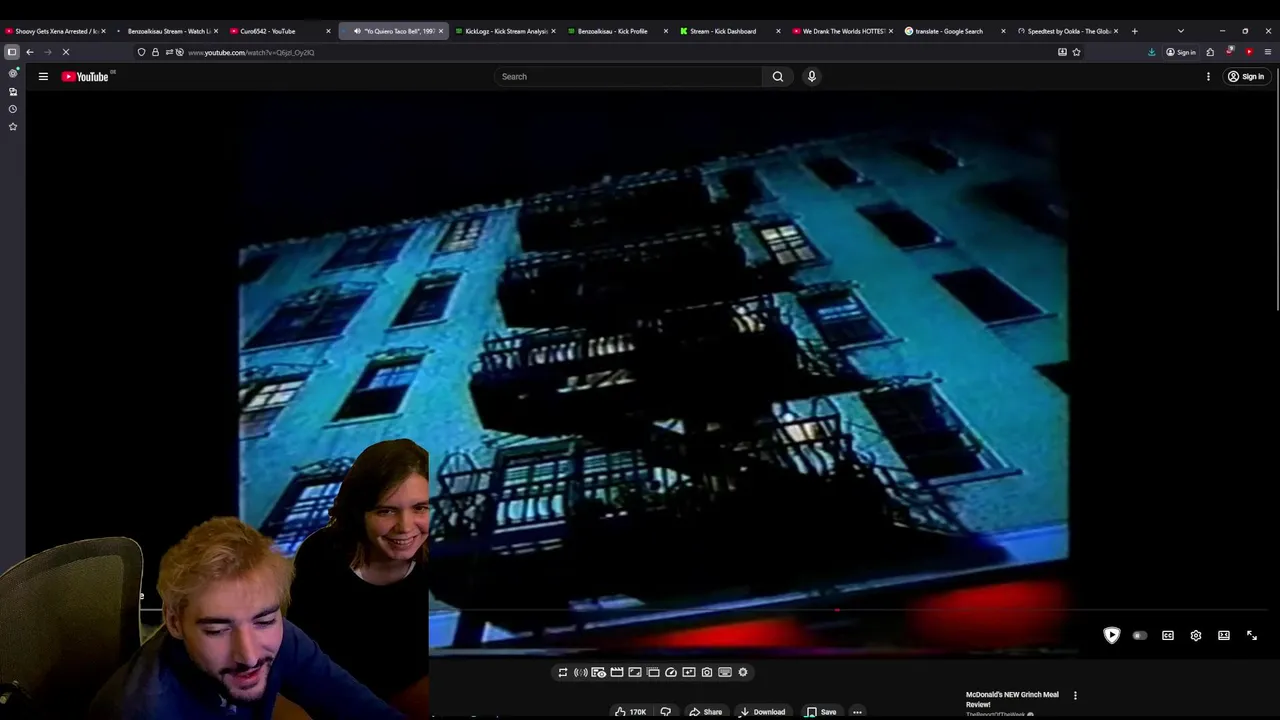Open playback speed gauge in enhancer toolbar
This screenshot has width=1280, height=720.
[x=671, y=673]
